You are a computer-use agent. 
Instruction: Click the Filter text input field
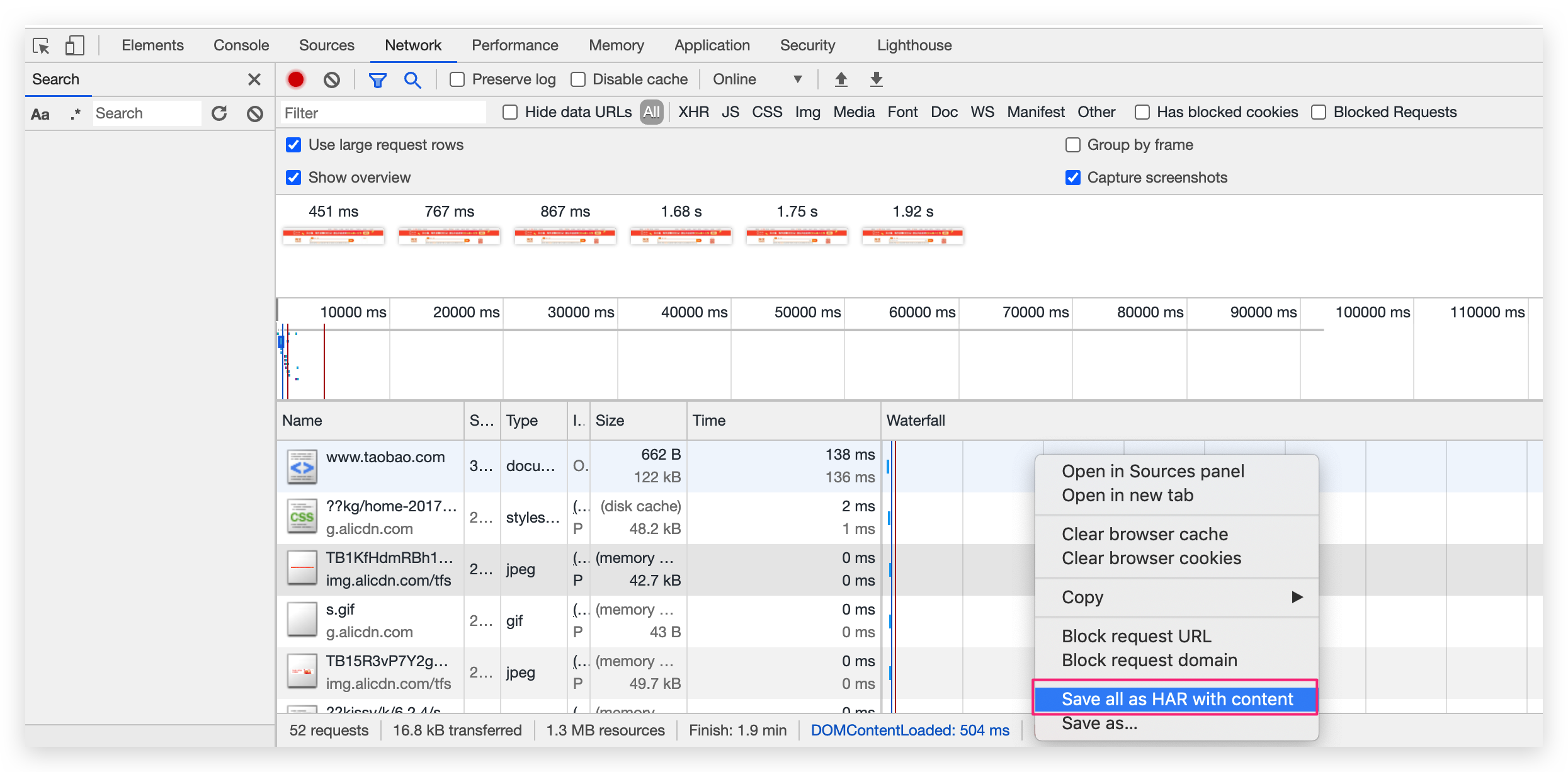[x=383, y=113]
